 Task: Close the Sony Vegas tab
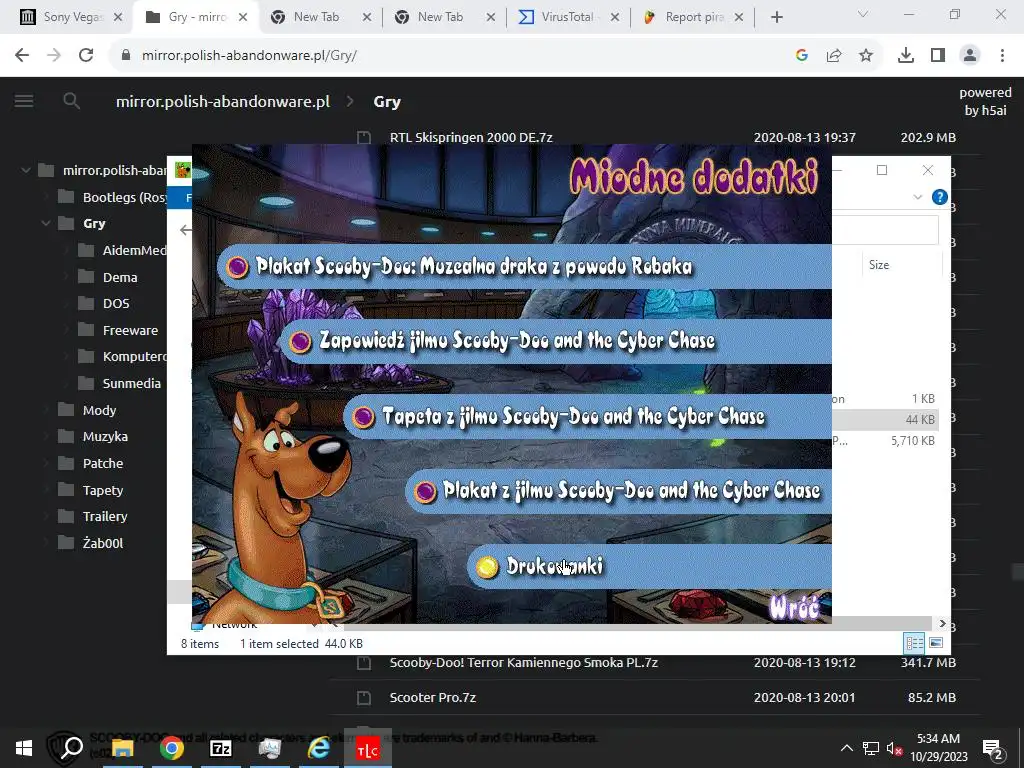(x=118, y=18)
